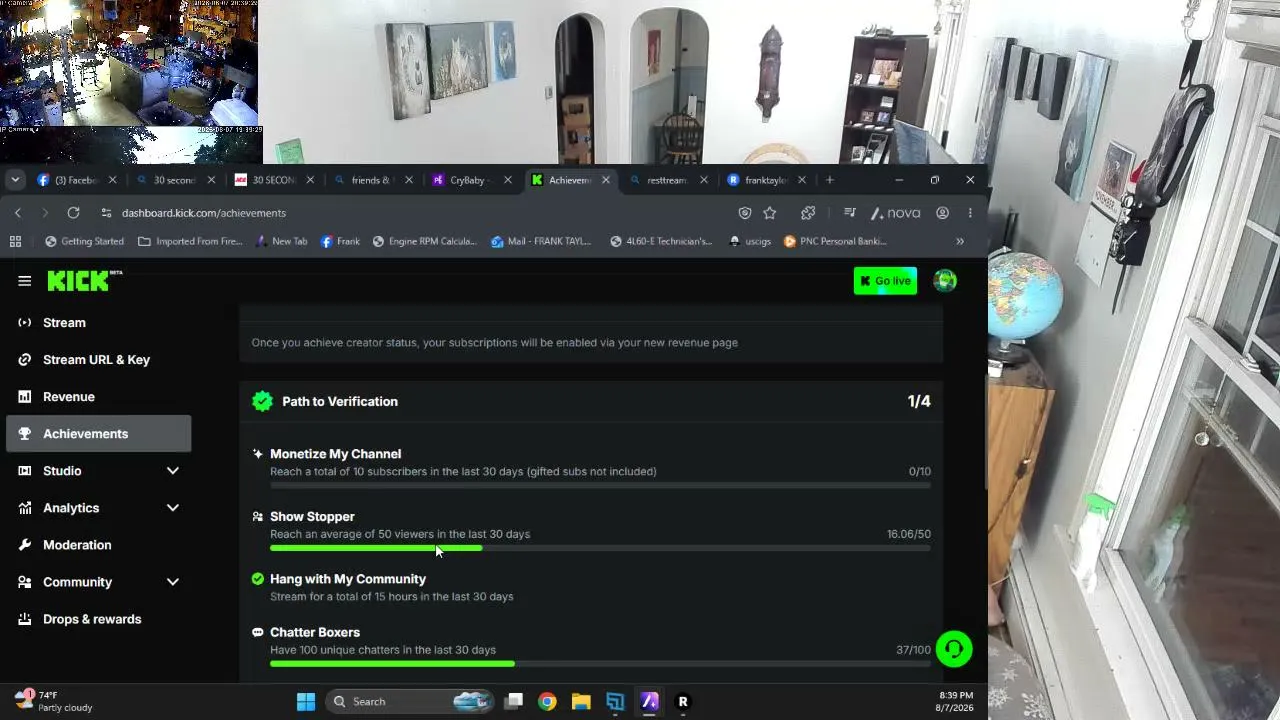Screen dimensions: 1280x720
Task: Click the Show Stopper viewers progress bar
Action: [600, 548]
